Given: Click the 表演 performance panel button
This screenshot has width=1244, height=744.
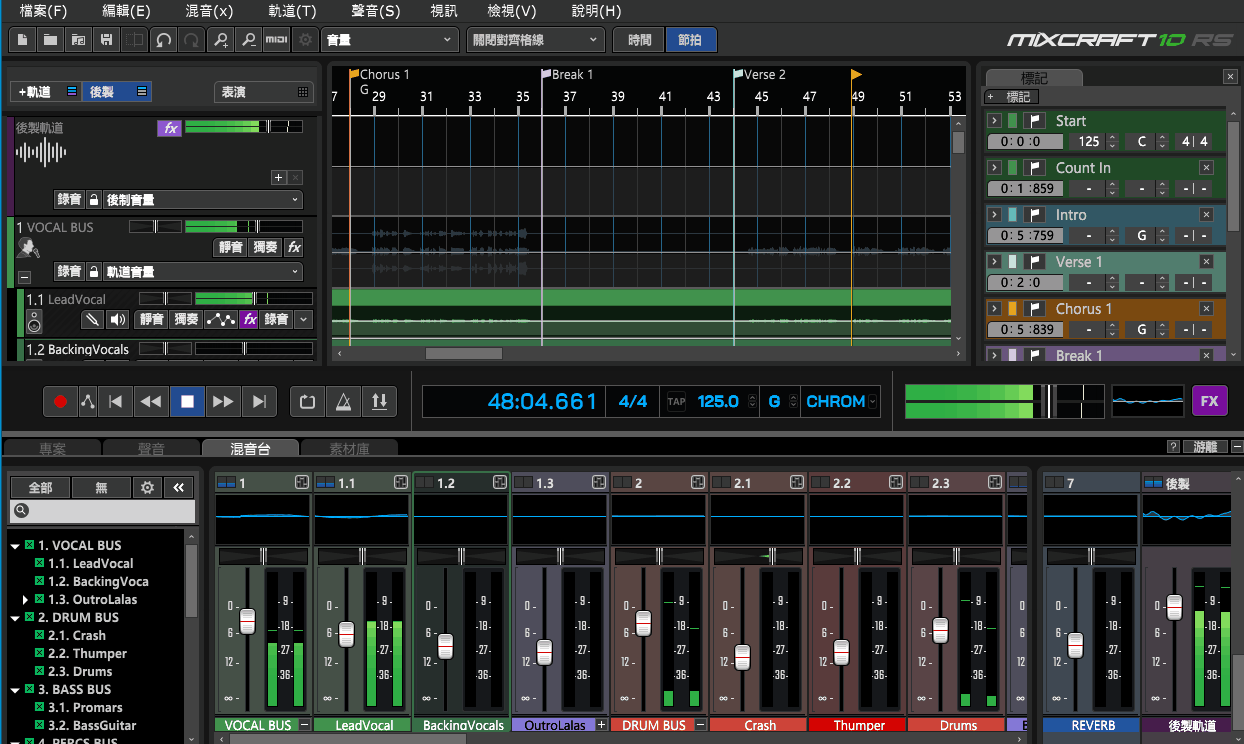Looking at the screenshot, I should click(263, 92).
